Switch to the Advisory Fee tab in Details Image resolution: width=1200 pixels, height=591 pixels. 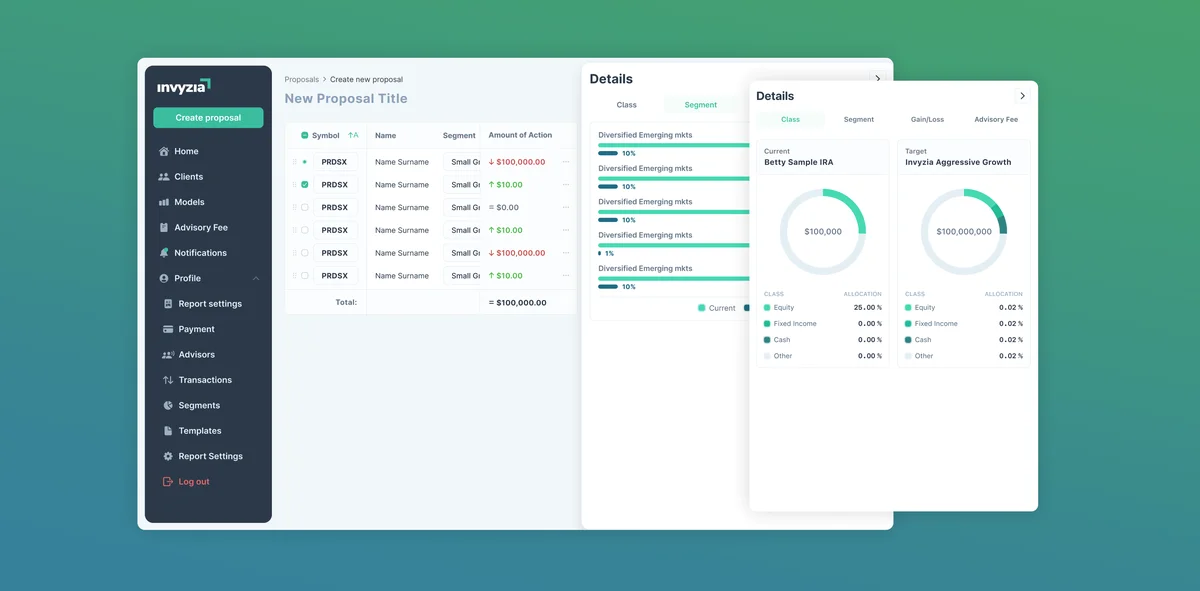[996, 120]
